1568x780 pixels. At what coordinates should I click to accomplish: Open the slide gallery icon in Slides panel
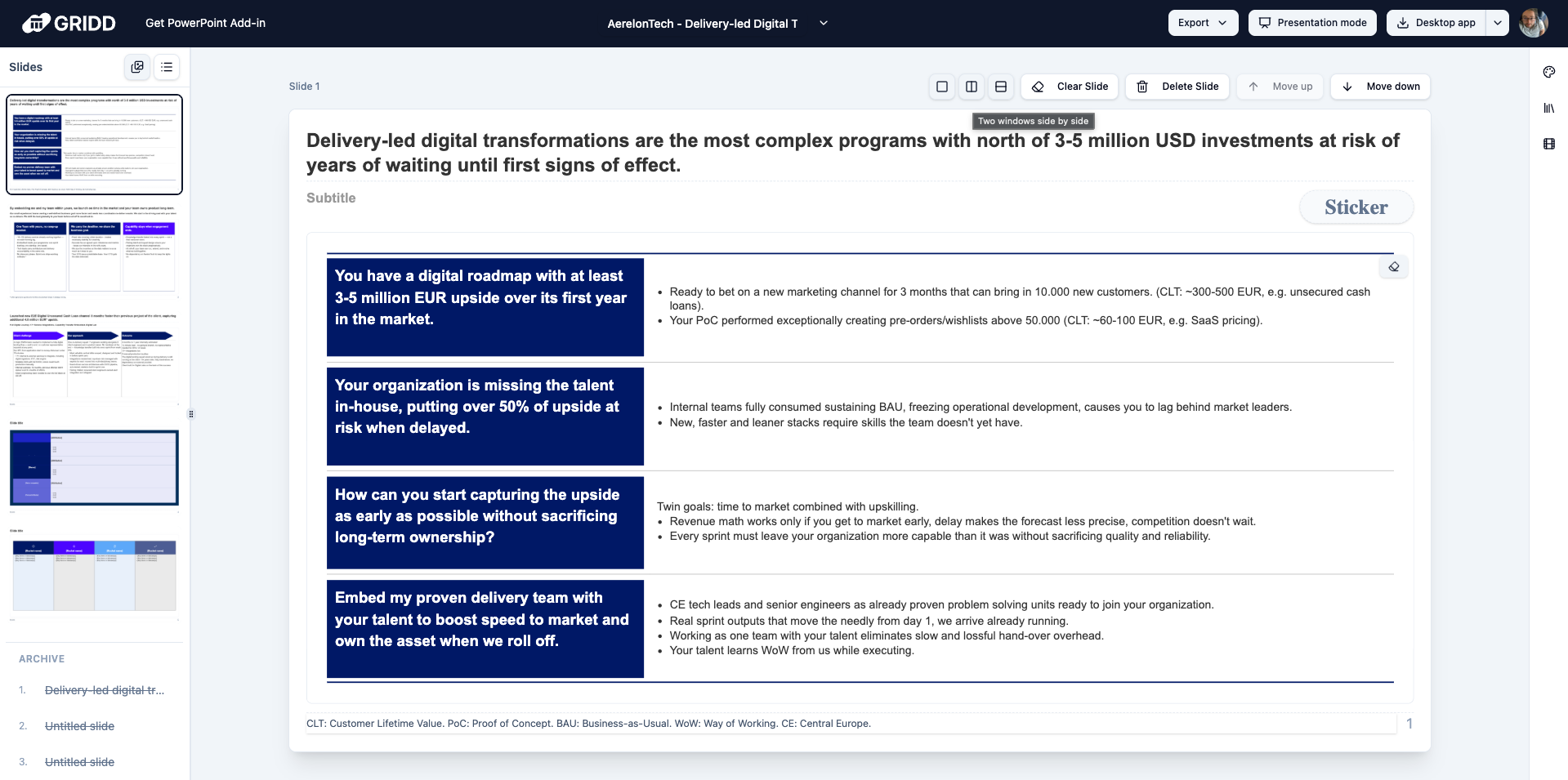pos(137,67)
